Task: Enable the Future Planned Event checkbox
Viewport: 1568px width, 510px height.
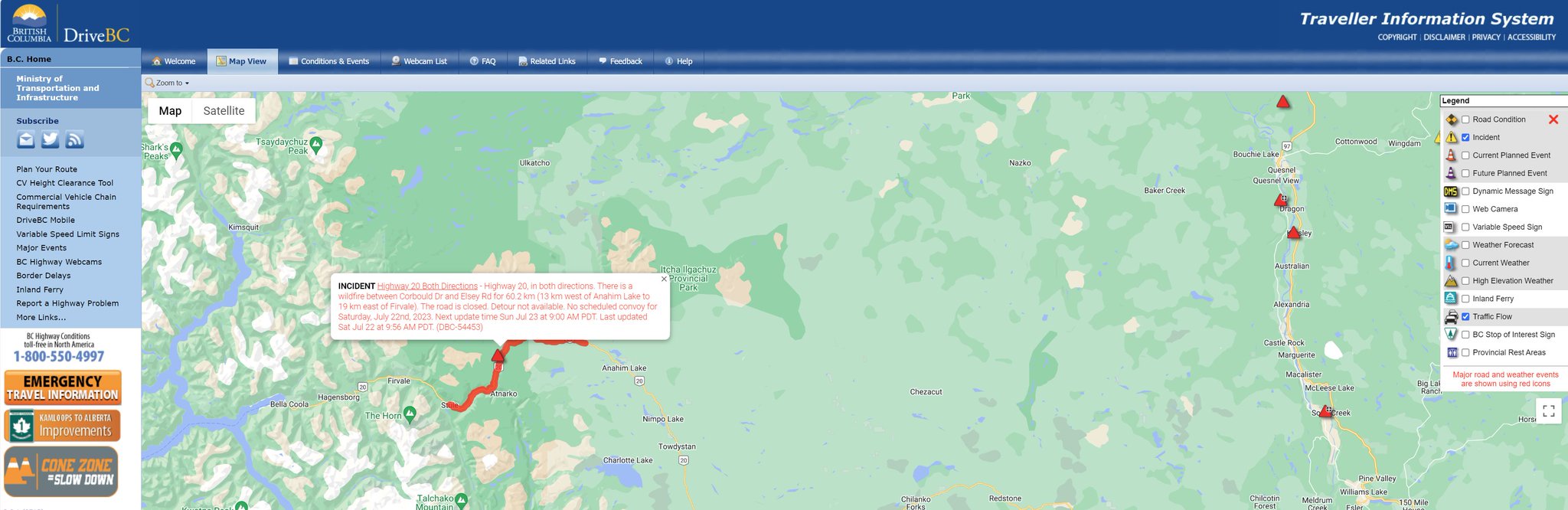Action: [x=1465, y=173]
